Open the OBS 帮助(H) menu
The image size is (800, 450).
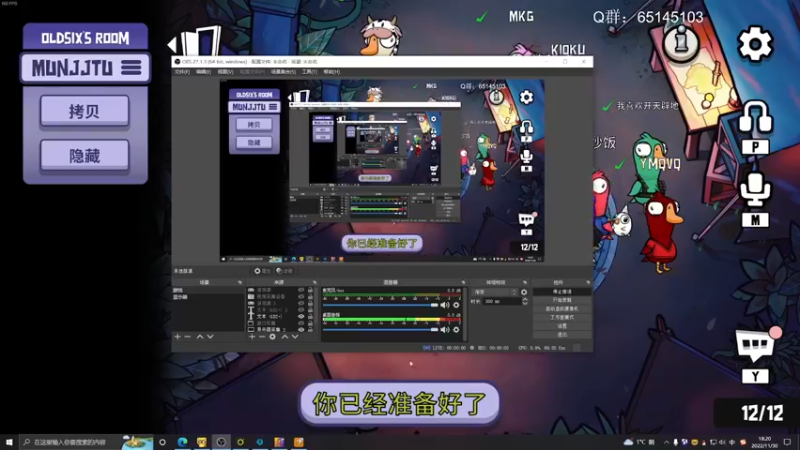[x=331, y=72]
